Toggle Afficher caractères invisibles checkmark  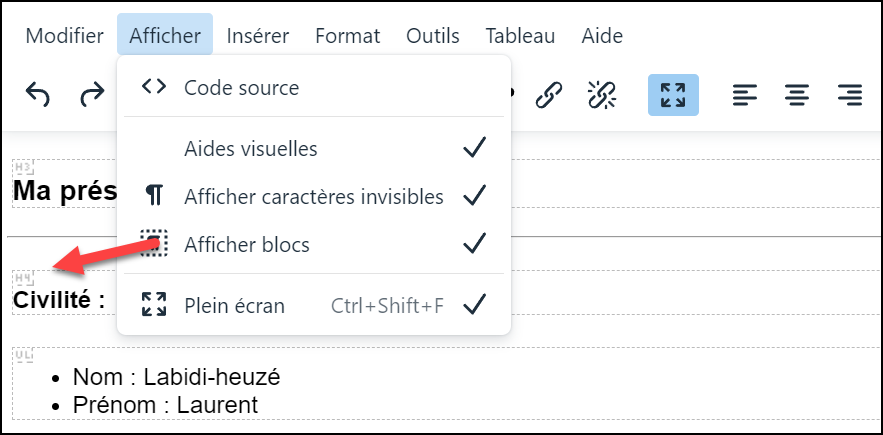(314, 197)
